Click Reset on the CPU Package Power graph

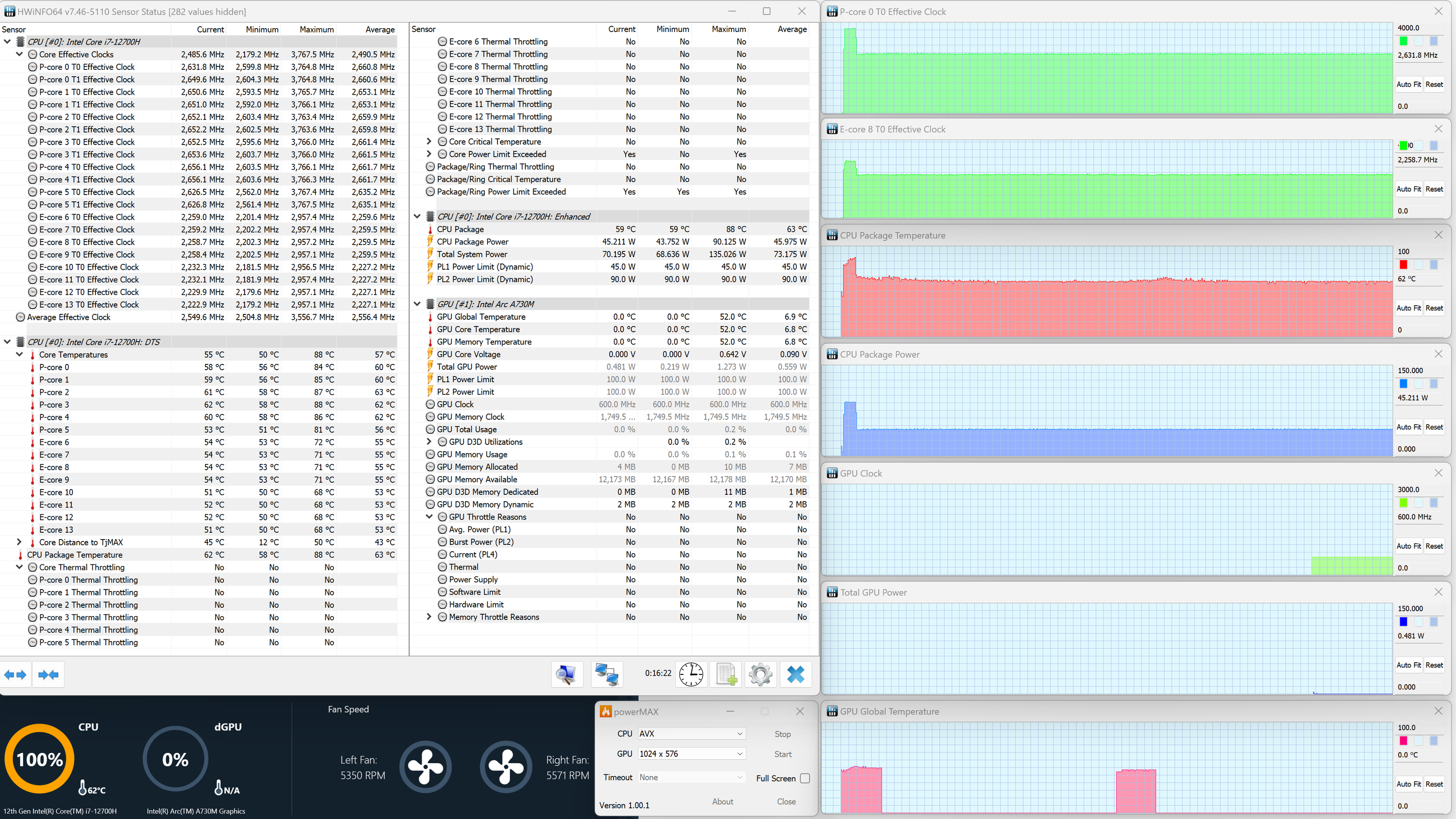pos(1434,427)
